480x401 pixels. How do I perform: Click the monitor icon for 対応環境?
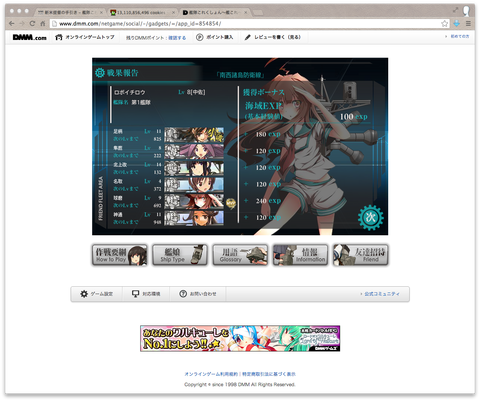coord(135,294)
